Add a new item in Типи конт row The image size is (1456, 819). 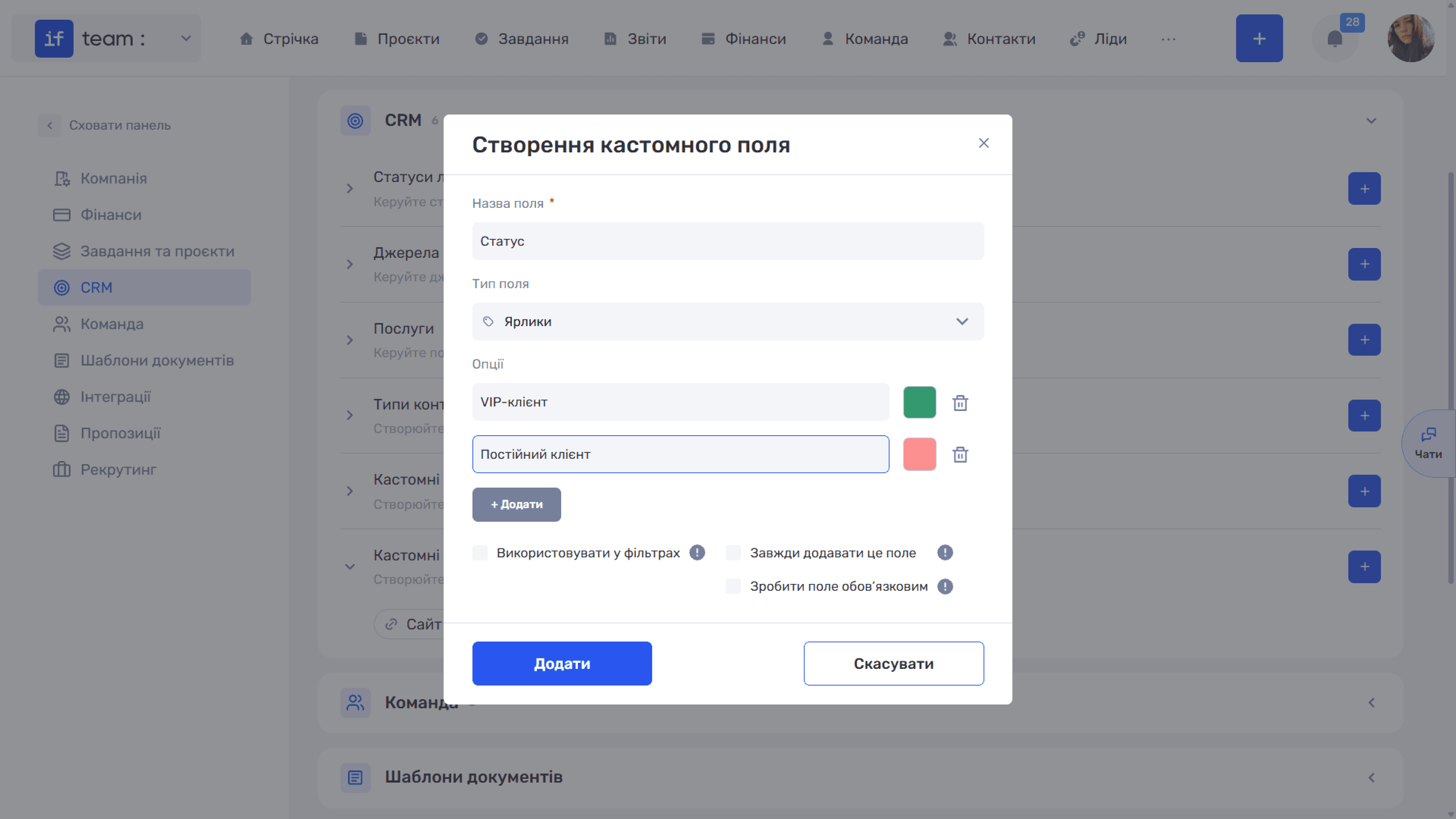tap(1365, 416)
